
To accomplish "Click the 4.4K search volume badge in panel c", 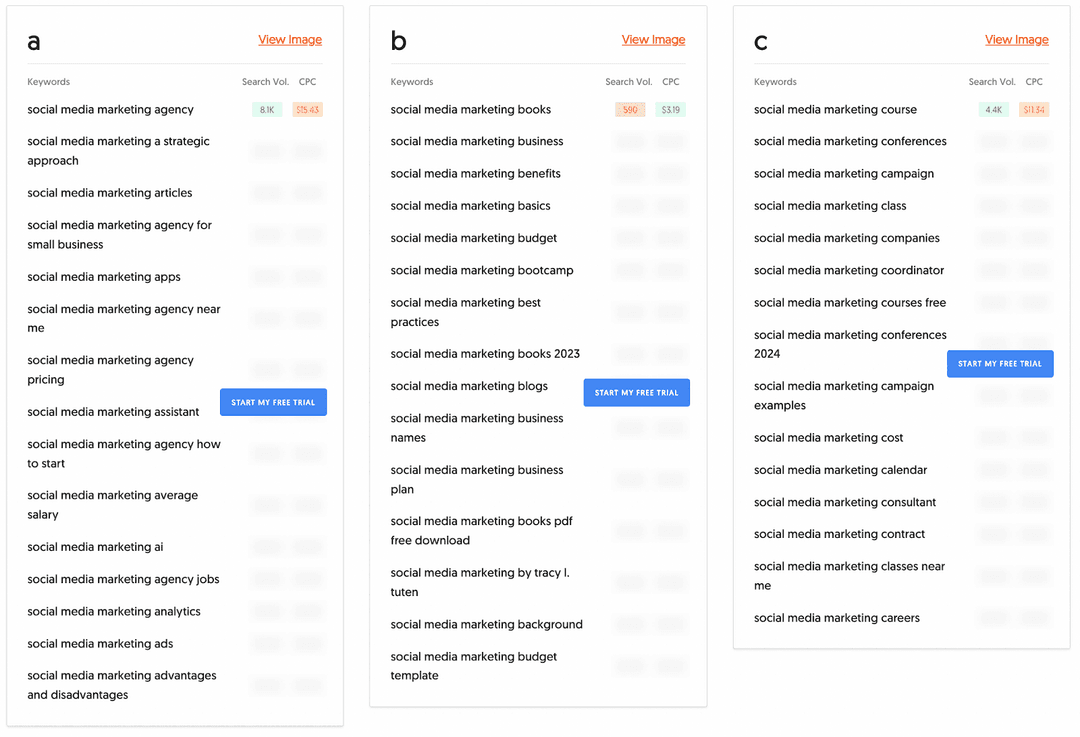I will pos(993,109).
